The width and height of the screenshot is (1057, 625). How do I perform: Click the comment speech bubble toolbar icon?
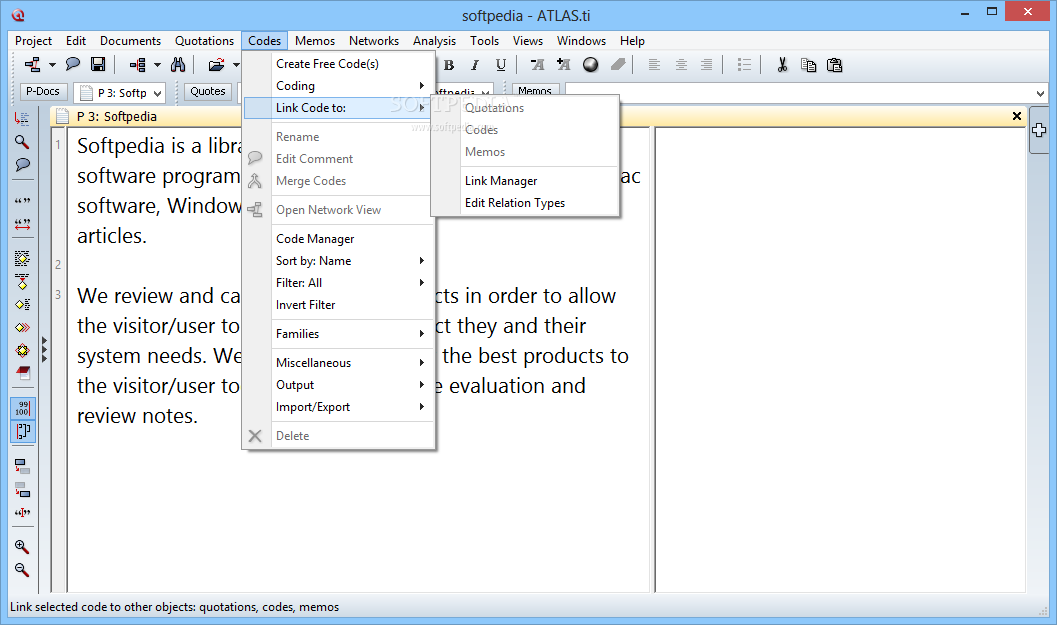pos(73,65)
